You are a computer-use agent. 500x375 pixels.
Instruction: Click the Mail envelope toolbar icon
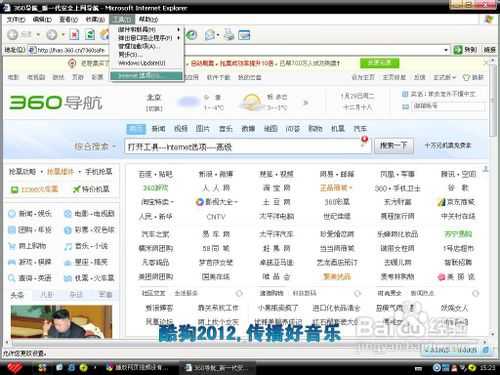point(210,35)
